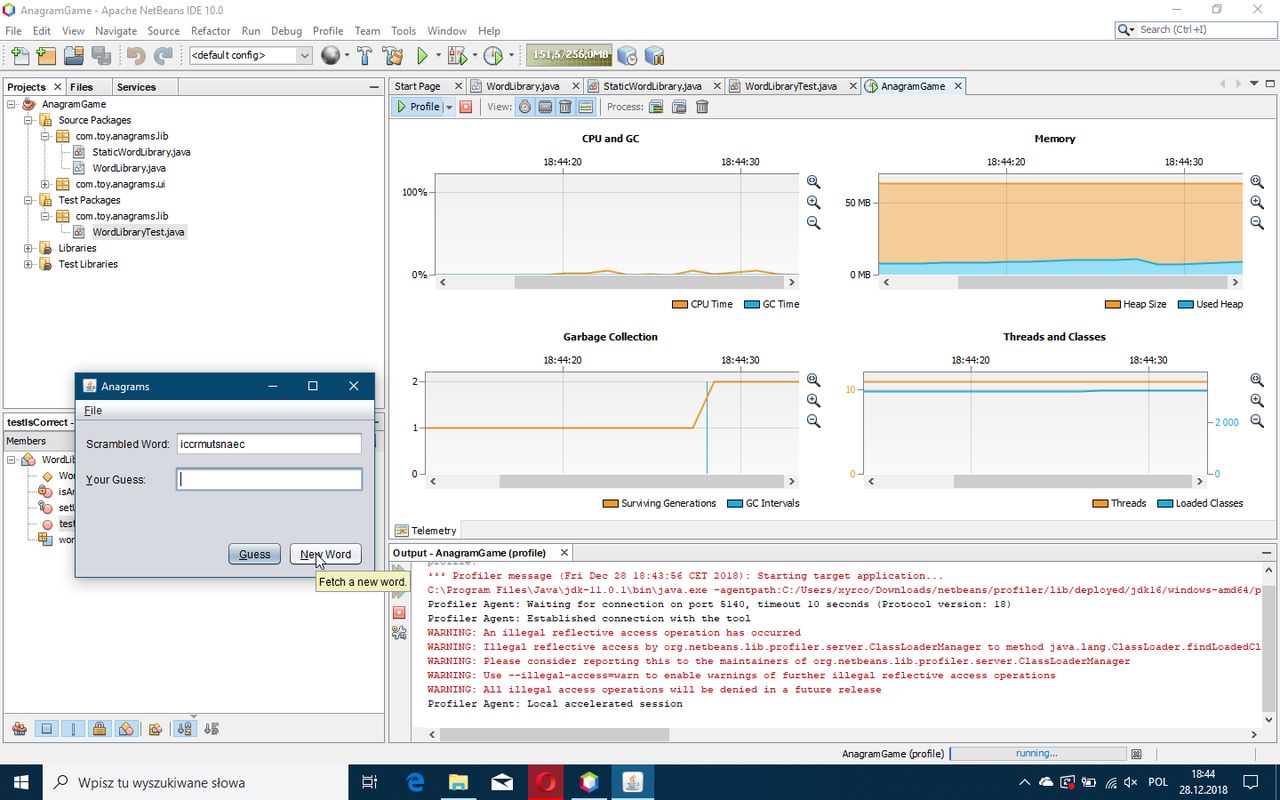The image size is (1280, 800).
Task: Click the New Word button in Anagrams
Action: (x=325, y=554)
